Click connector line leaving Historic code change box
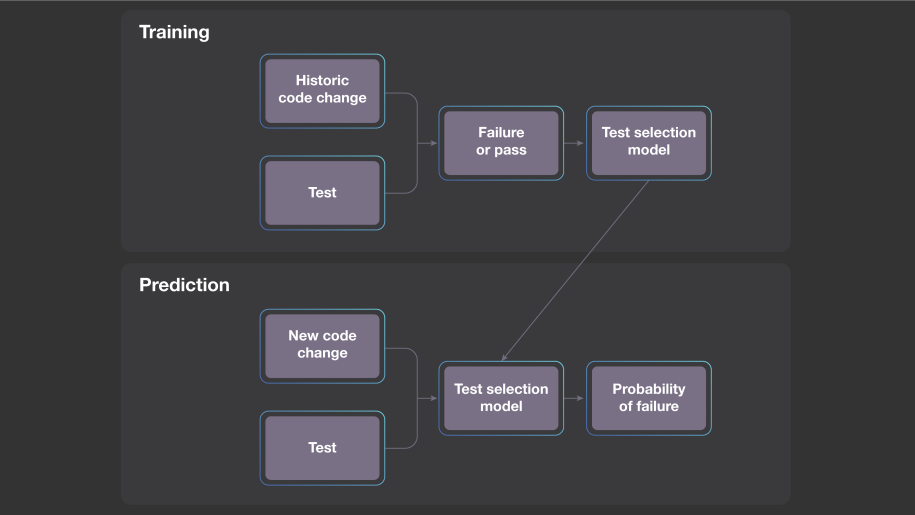This screenshot has width=915, height=515. pos(400,93)
